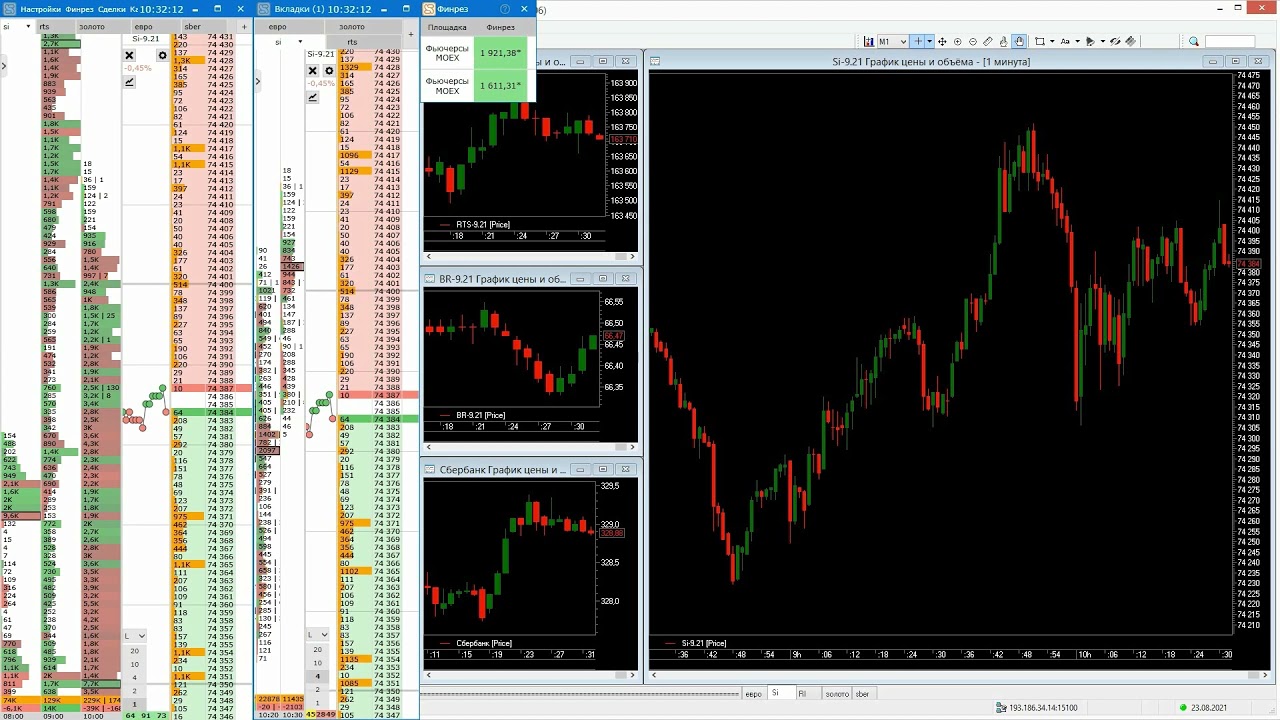Open mini chart icon in second order book
The width and height of the screenshot is (1280, 720).
click(313, 97)
